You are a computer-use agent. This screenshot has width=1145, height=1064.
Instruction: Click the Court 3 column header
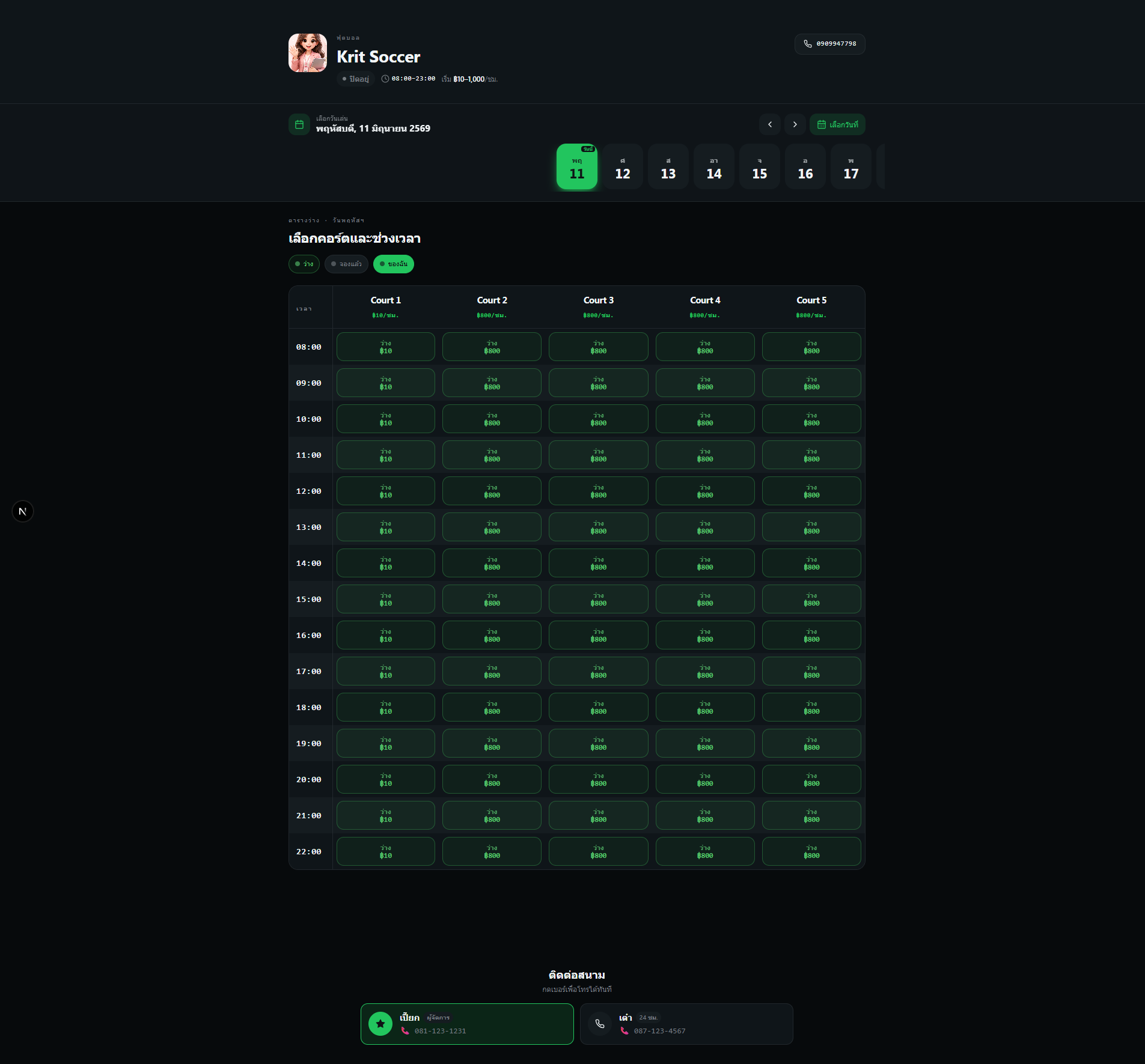(x=599, y=307)
